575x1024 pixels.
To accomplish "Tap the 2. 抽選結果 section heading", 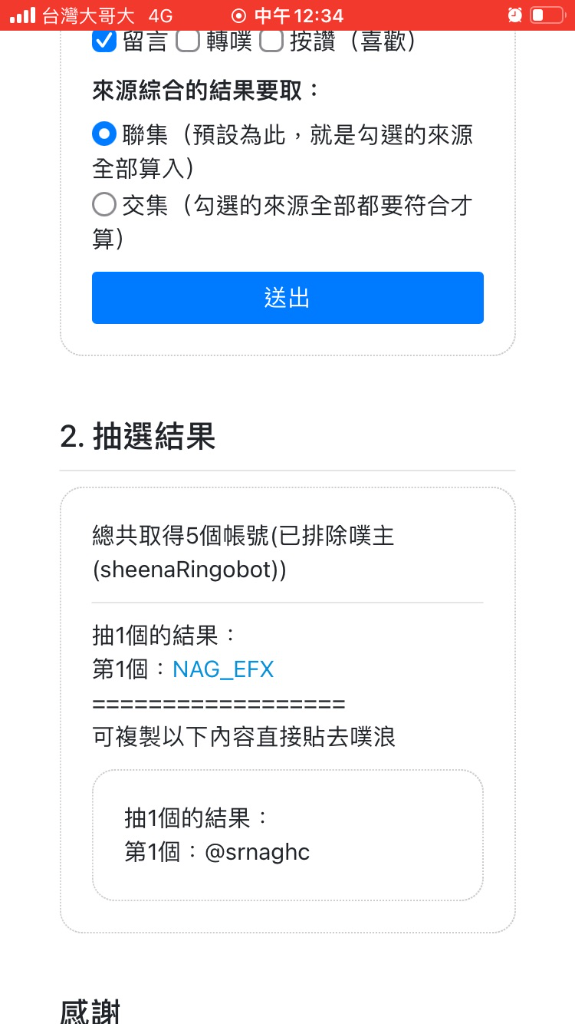I will tap(138, 438).
